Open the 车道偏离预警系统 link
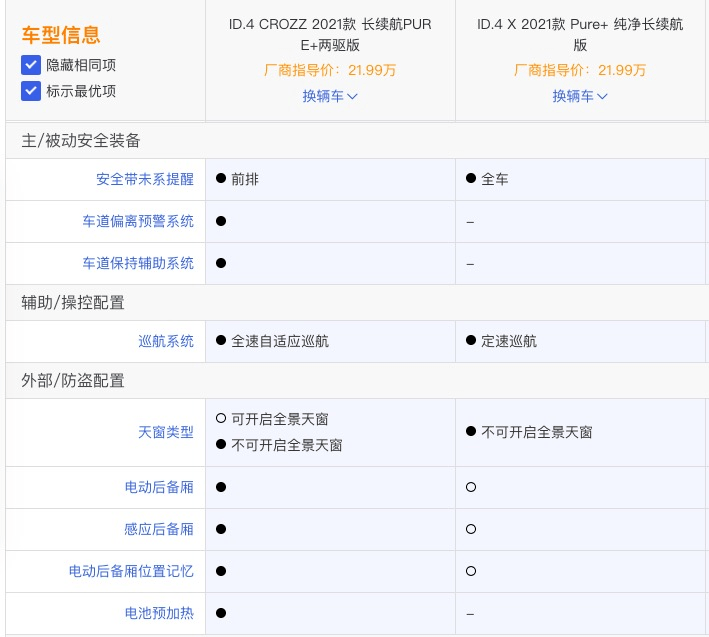This screenshot has height=637, width=709. pyautogui.click(x=138, y=221)
